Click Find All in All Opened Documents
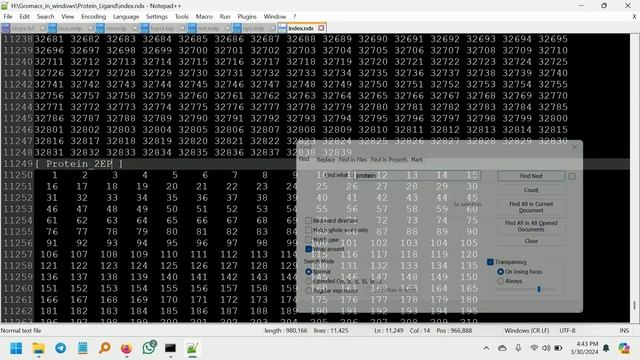640x360 pixels. 531,226
